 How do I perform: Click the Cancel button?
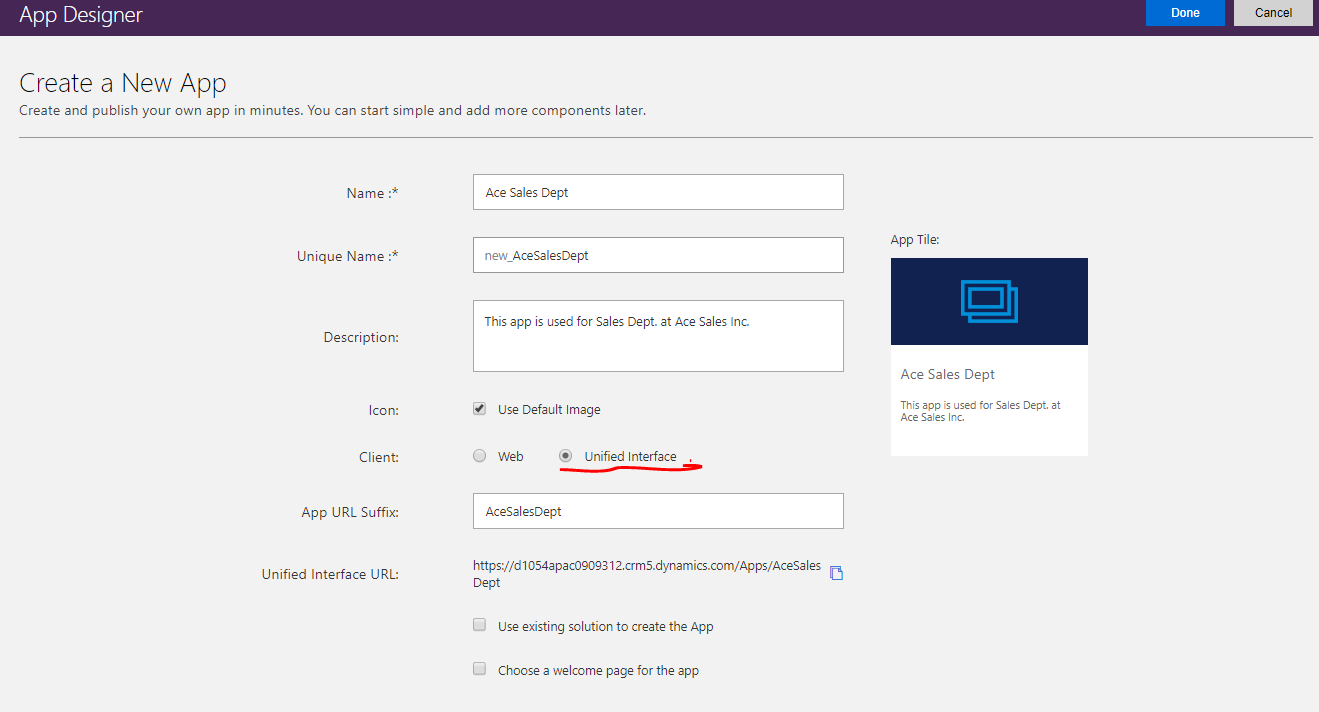point(1273,13)
